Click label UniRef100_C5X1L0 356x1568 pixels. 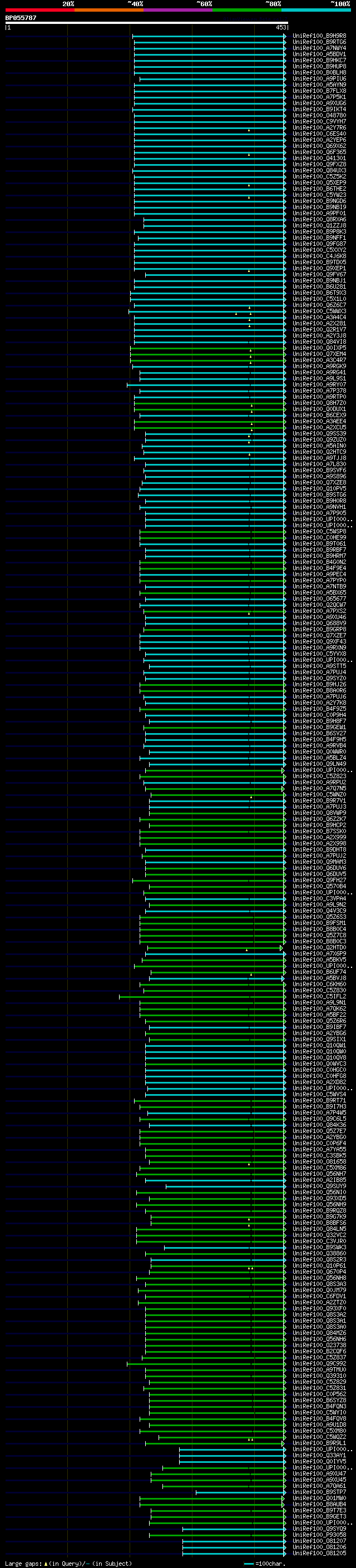click(x=319, y=299)
